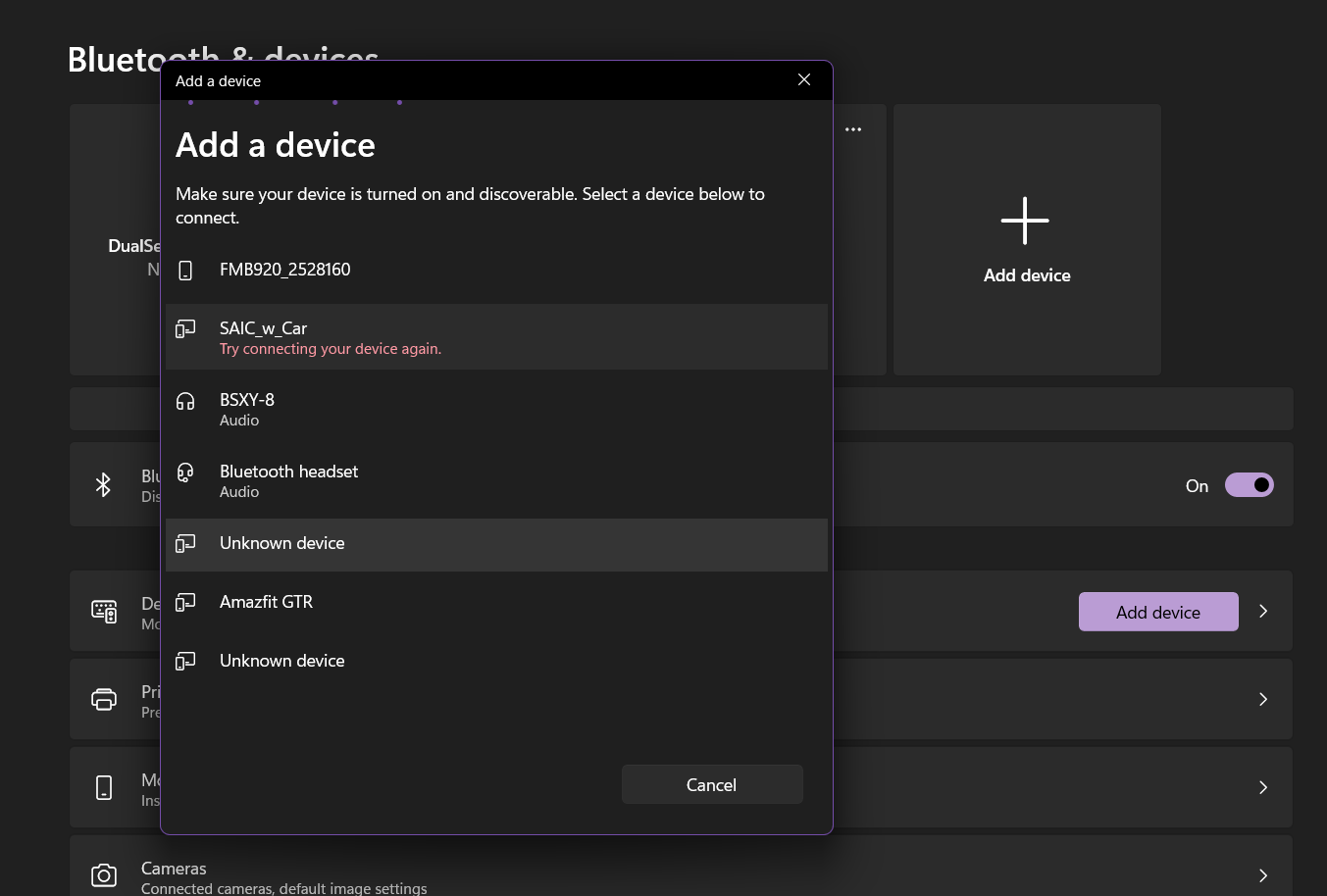This screenshot has height=896, width=1327.
Task: Select Amazfit GTR device
Action: click(x=496, y=603)
